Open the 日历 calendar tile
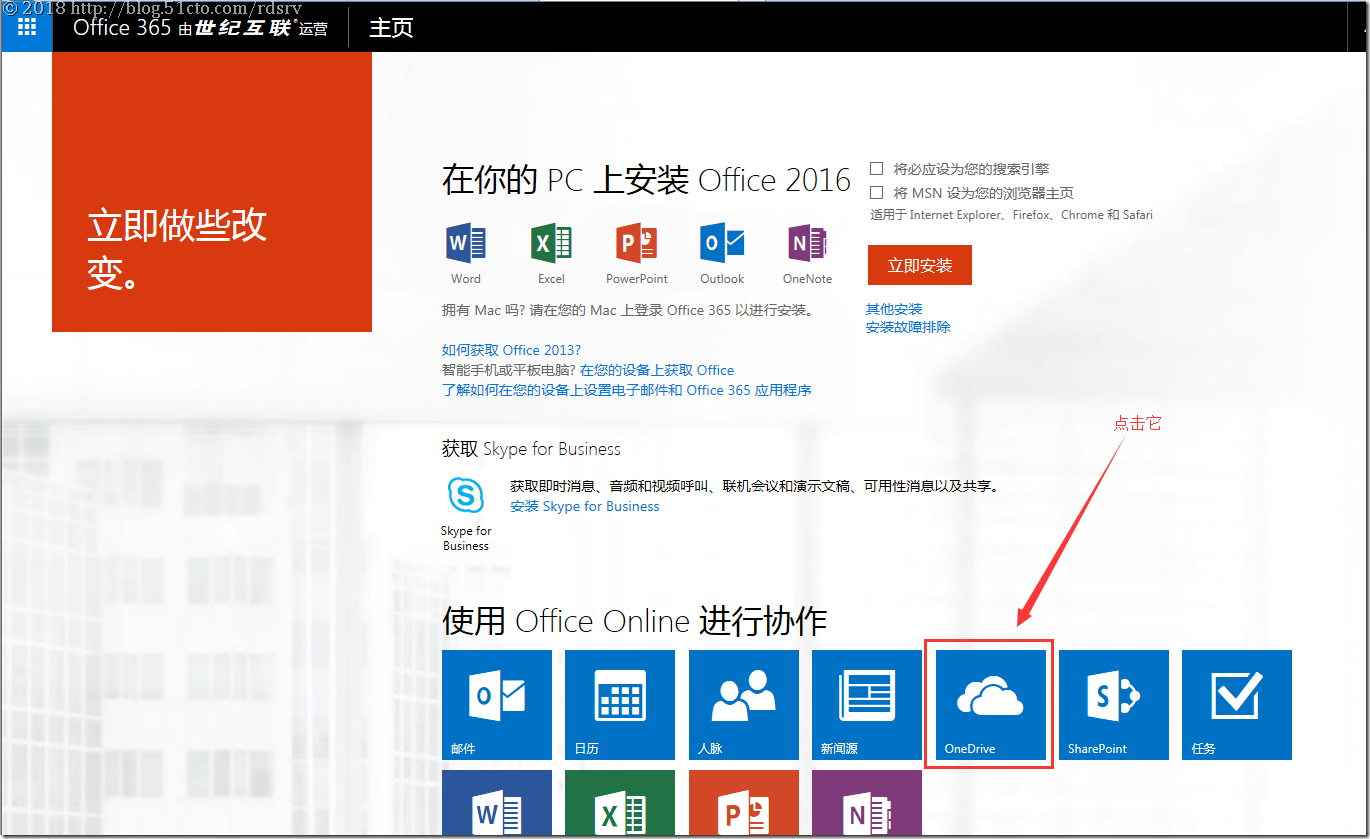 (x=620, y=705)
